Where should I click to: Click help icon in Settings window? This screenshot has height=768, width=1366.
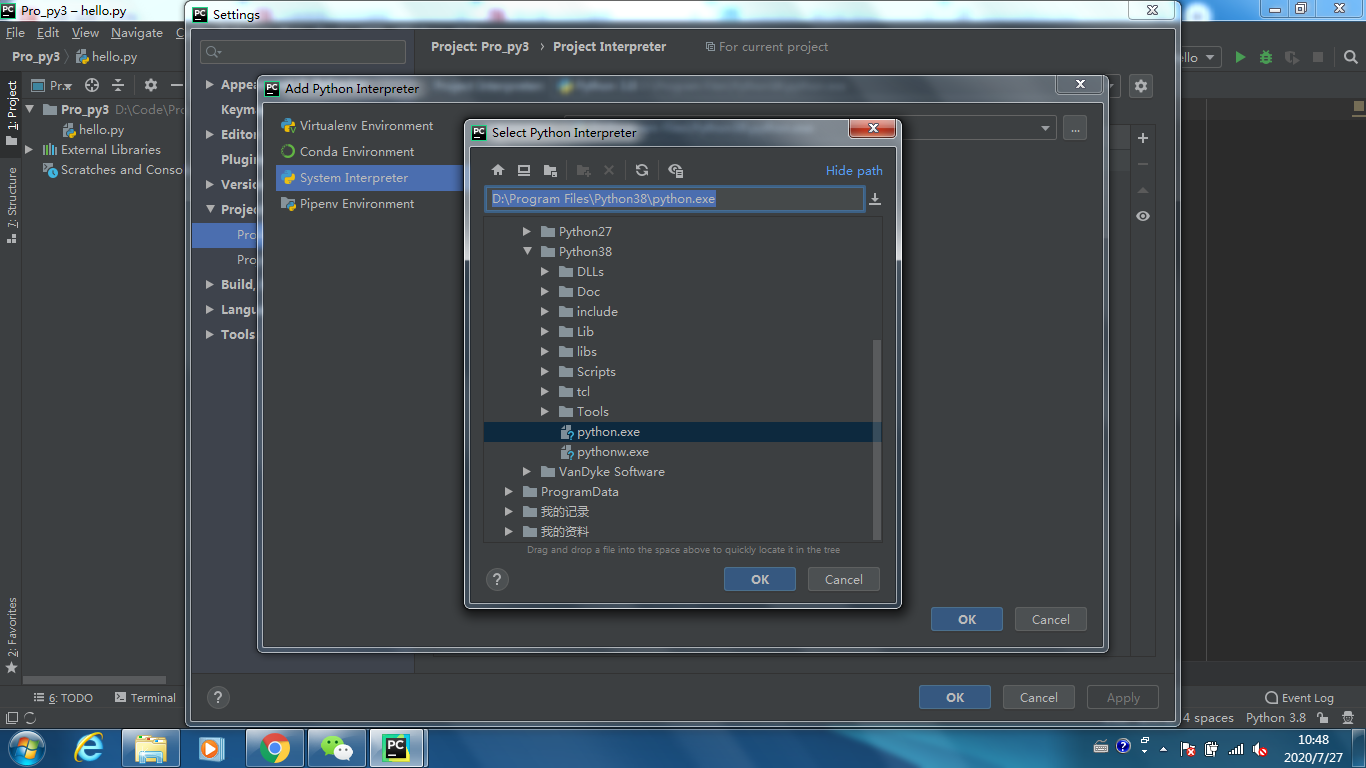(x=218, y=698)
